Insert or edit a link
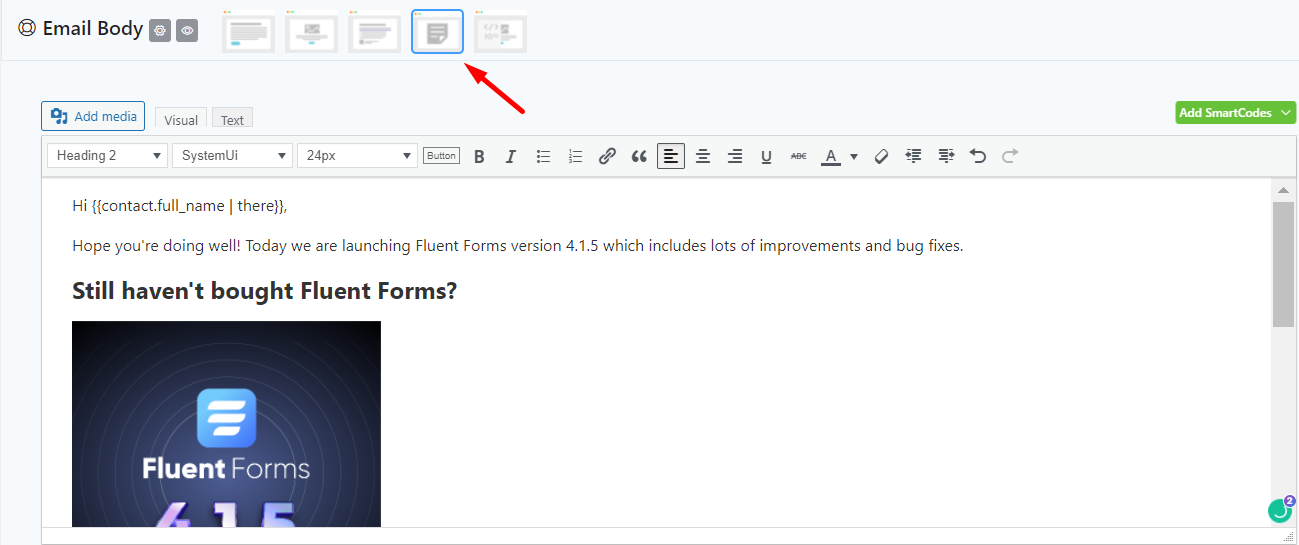This screenshot has width=1299, height=545. tap(607, 156)
